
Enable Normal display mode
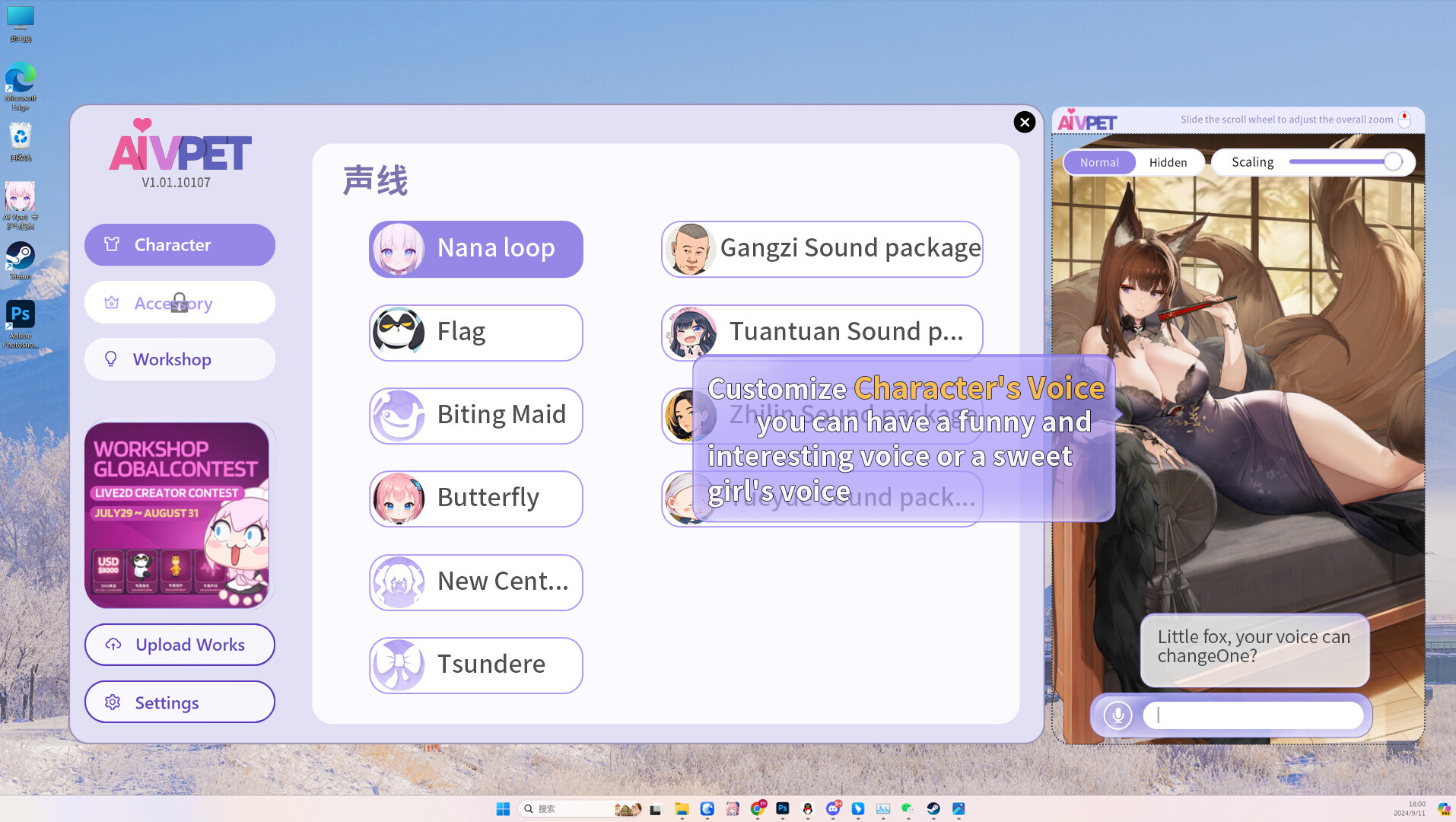pyautogui.click(x=1099, y=162)
